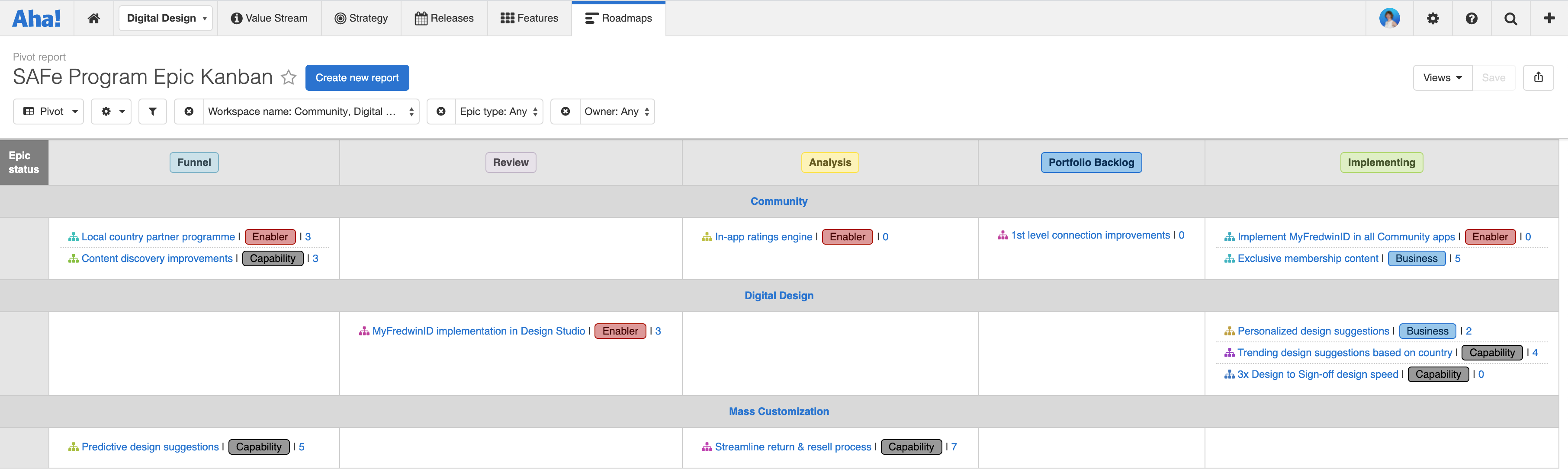The height and width of the screenshot is (472, 1568).
Task: Remove the Workspace name filter
Action: (x=188, y=112)
